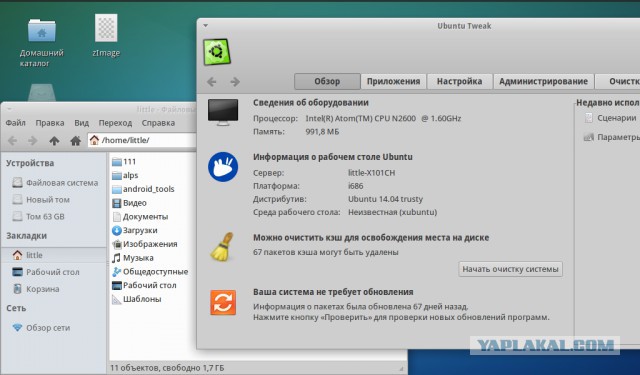Open the Домашний каталог desktop folder icon
The width and height of the screenshot is (640, 375).
pyautogui.click(x=42, y=31)
